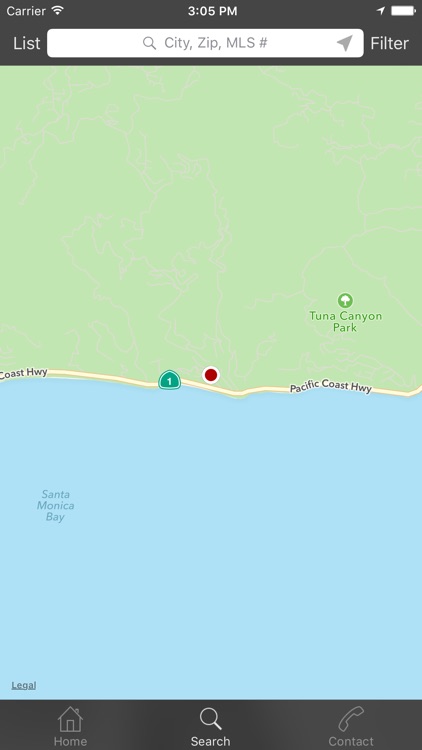The height and width of the screenshot is (750, 422).
Task: Tap the Highway 1 shield marker
Action: point(169,380)
